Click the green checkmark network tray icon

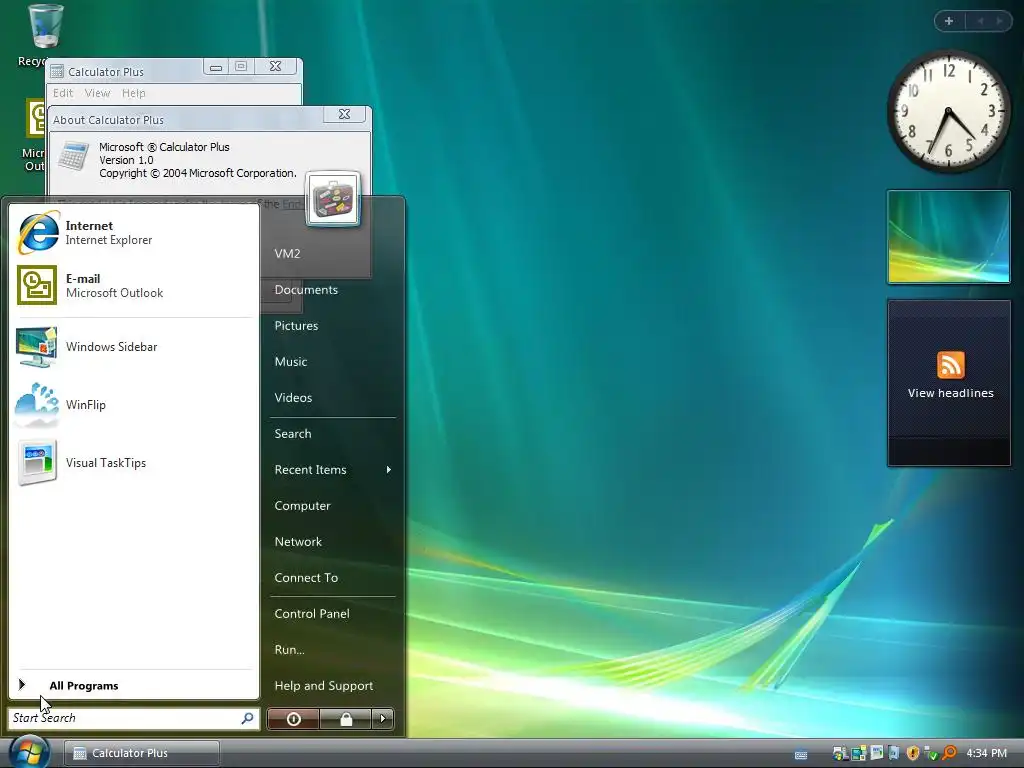coord(931,754)
